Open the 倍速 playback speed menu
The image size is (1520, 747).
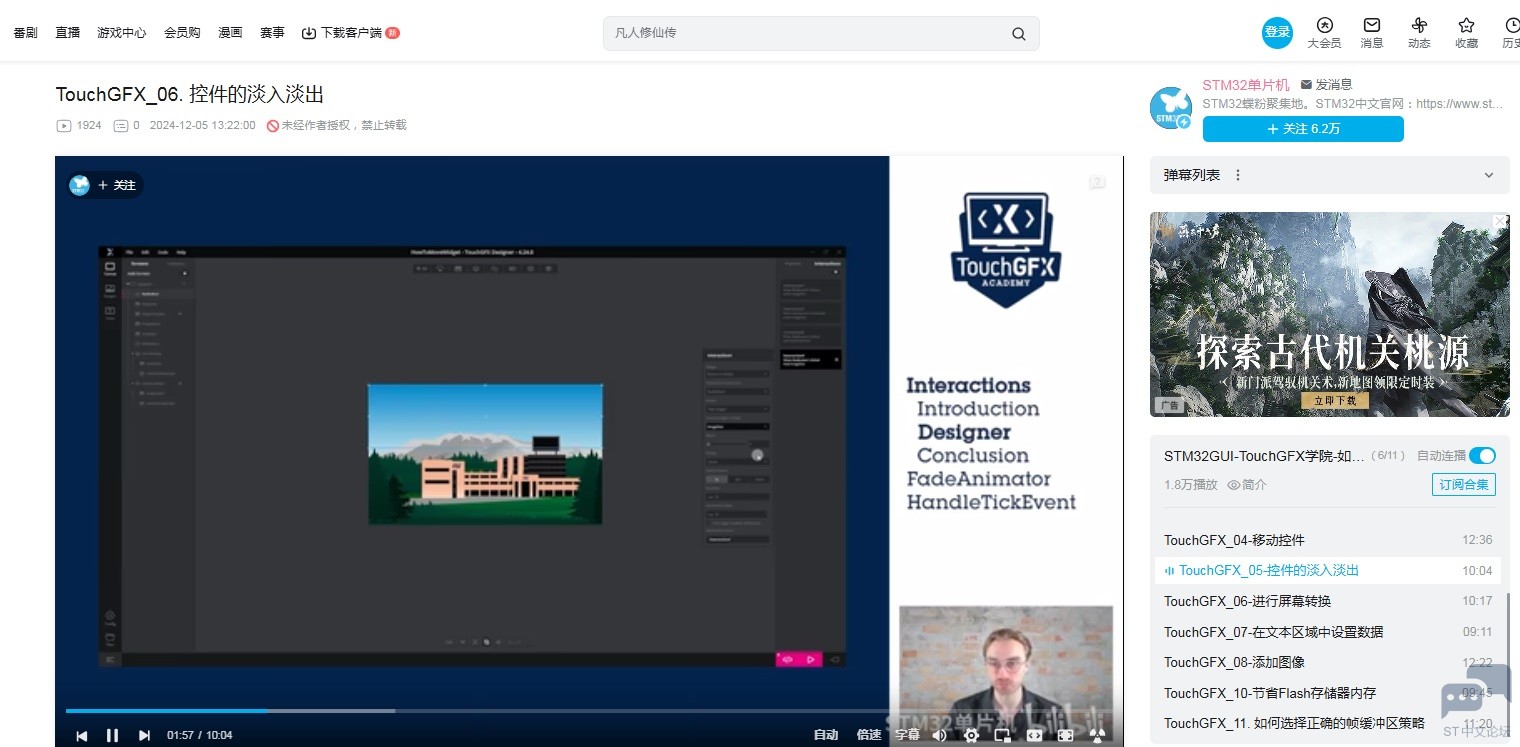click(869, 735)
